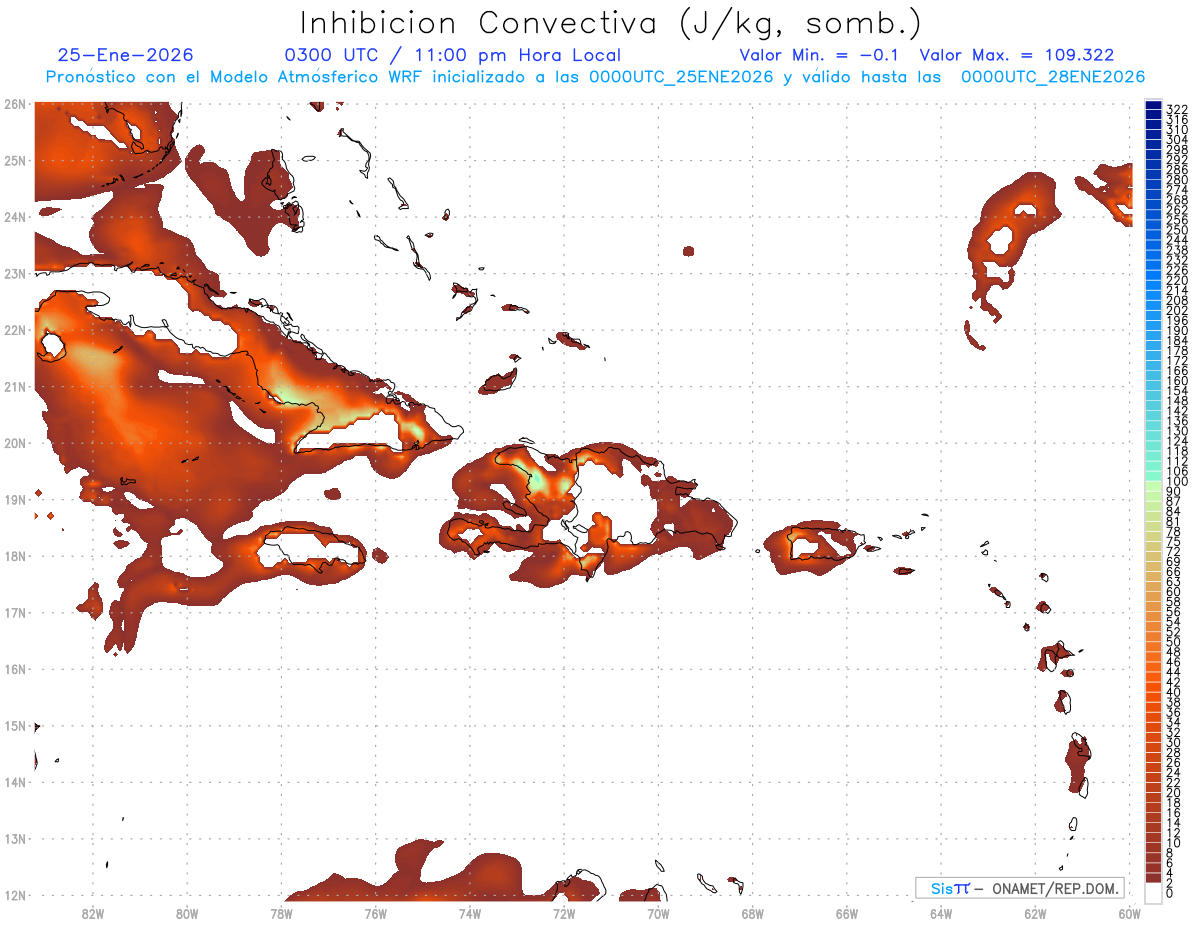This screenshot has width=1200, height=927.
Task: Click the legend value '100'
Action: [1177, 482]
